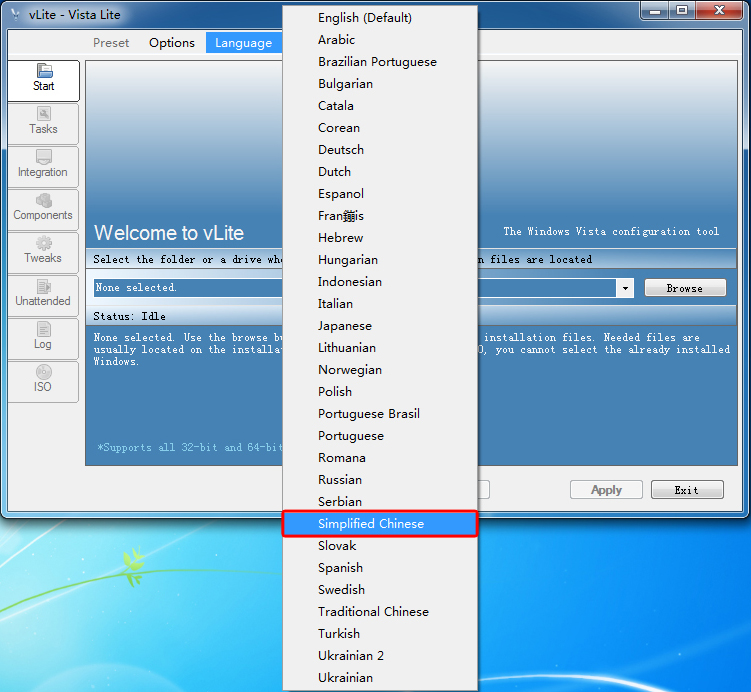751x692 pixels.
Task: Open the Options menu
Action: coord(171,43)
